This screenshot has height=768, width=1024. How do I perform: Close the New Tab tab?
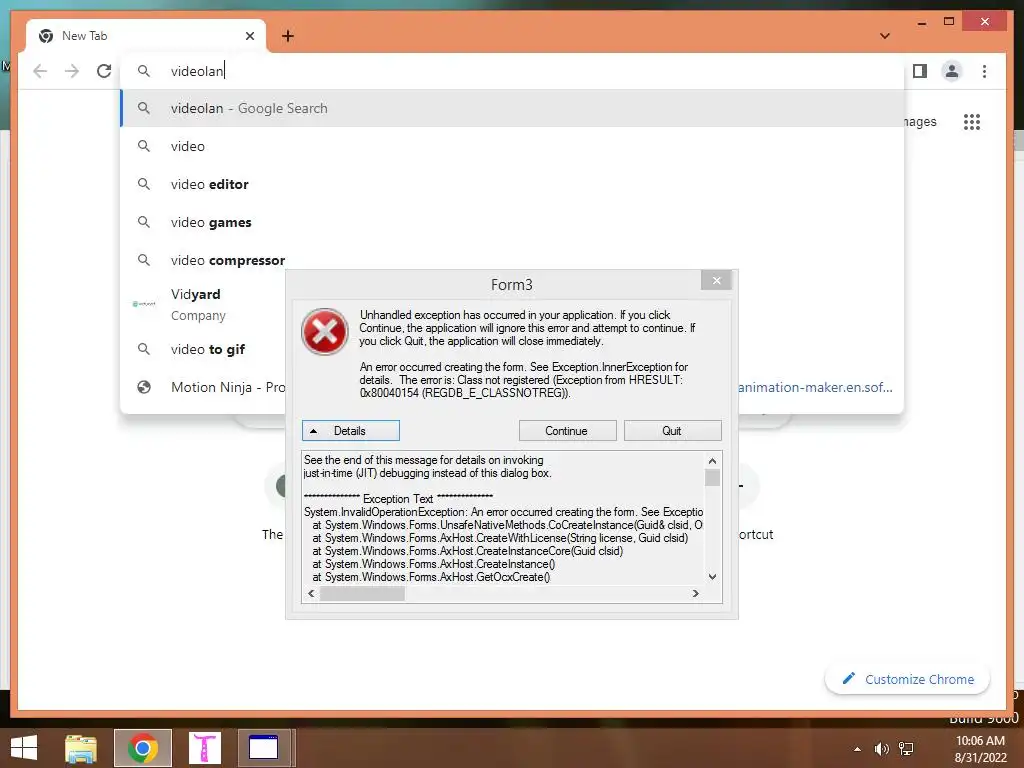point(249,36)
